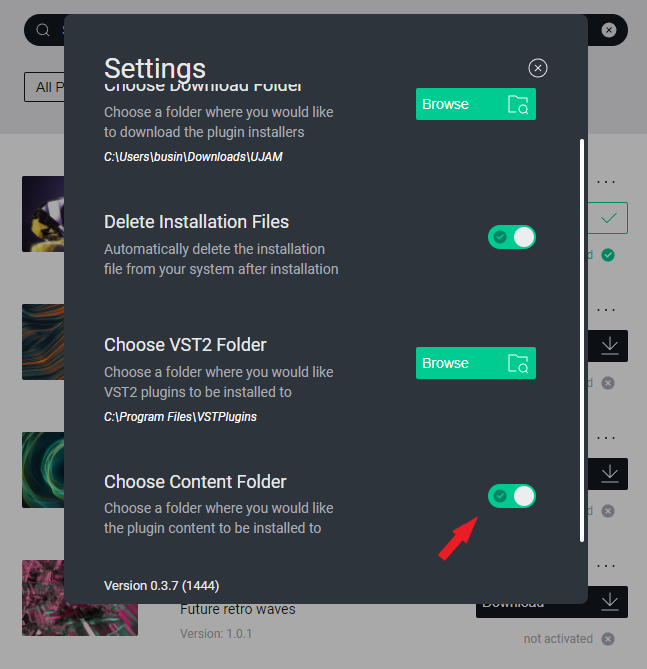Open three-dots menu of the second plugin
The width and height of the screenshot is (647, 669).
(x=606, y=310)
